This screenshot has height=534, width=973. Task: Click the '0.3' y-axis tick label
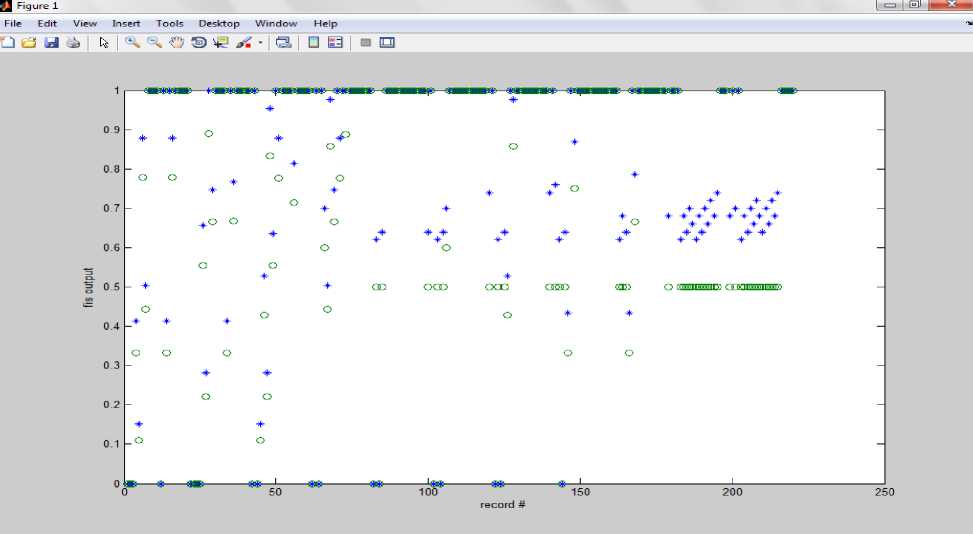pyautogui.click(x=112, y=366)
